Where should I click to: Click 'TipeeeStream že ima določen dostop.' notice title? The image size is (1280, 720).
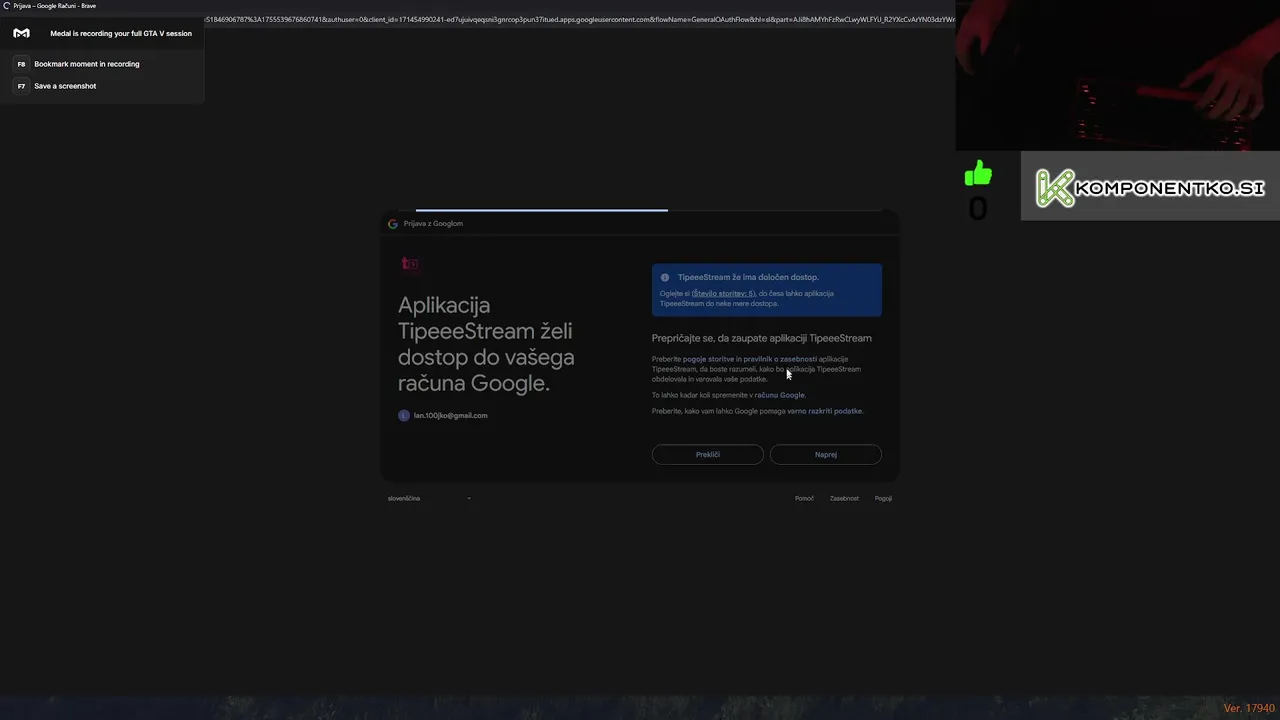748,277
